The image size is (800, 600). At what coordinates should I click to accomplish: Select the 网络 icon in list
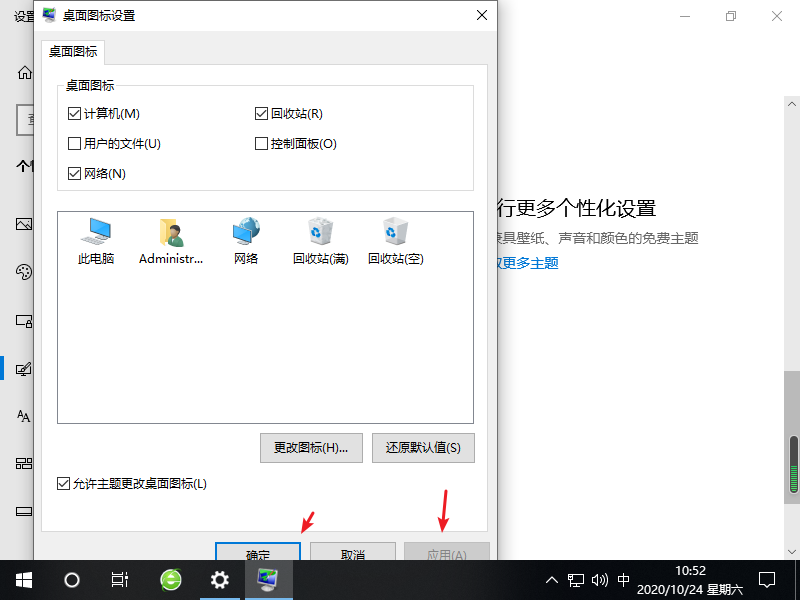pos(246,241)
